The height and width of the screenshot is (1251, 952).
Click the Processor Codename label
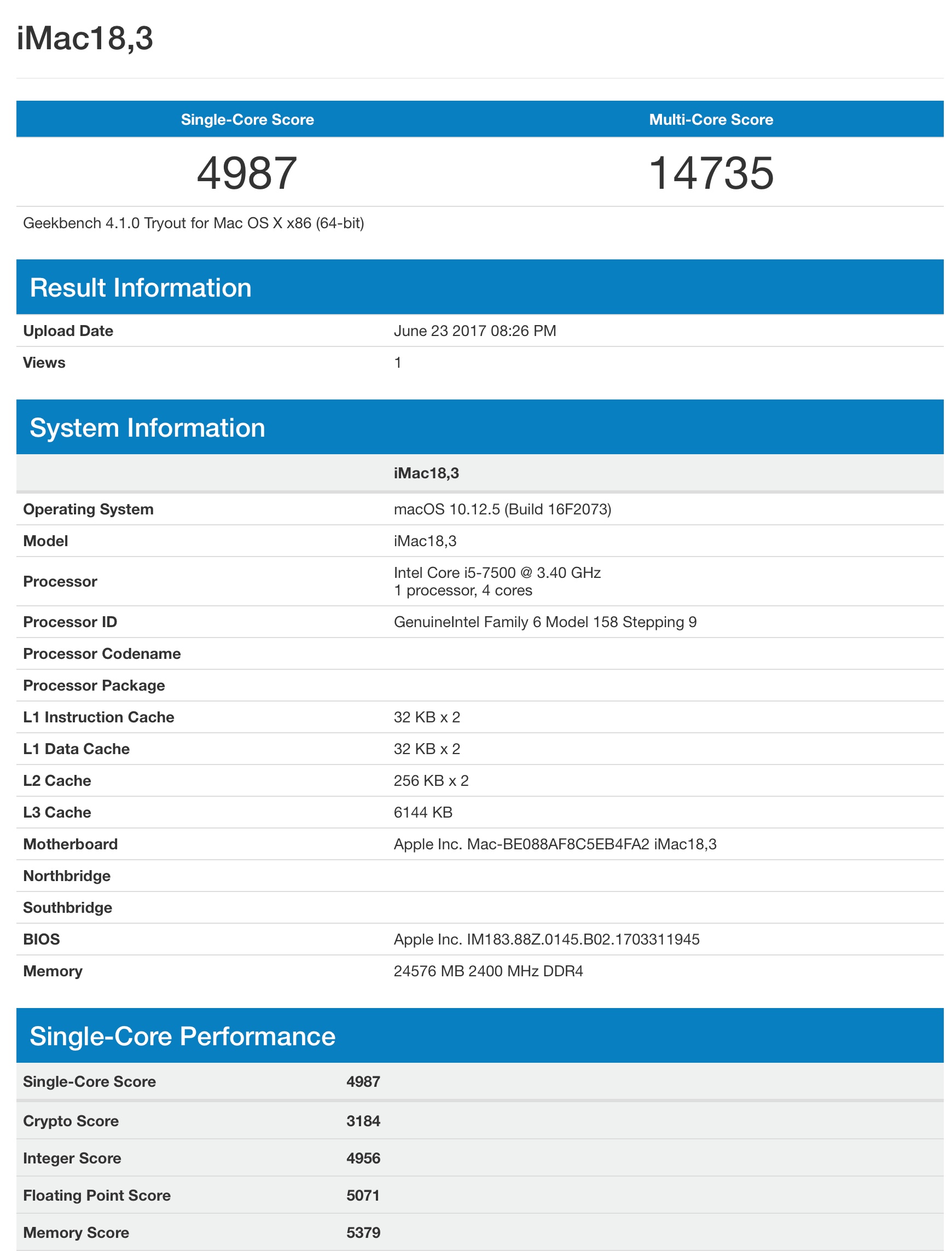[x=102, y=654]
